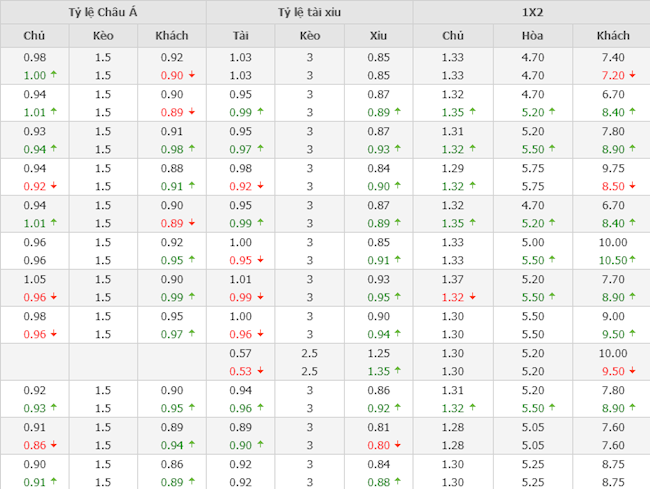Click the 1.05 Chủ odds value
Image resolution: width=650 pixels, height=490 pixels.
point(34,279)
